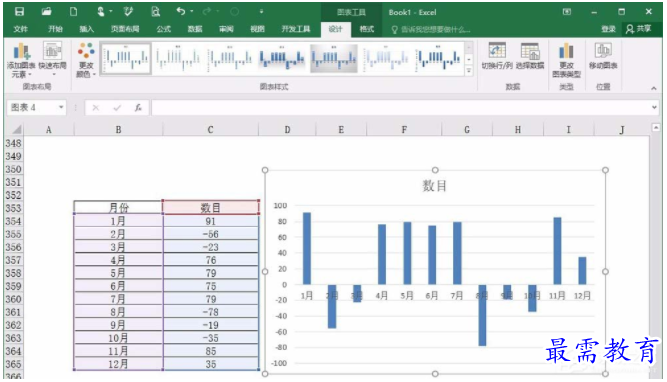Click the Tell me what you want search box

431,29
